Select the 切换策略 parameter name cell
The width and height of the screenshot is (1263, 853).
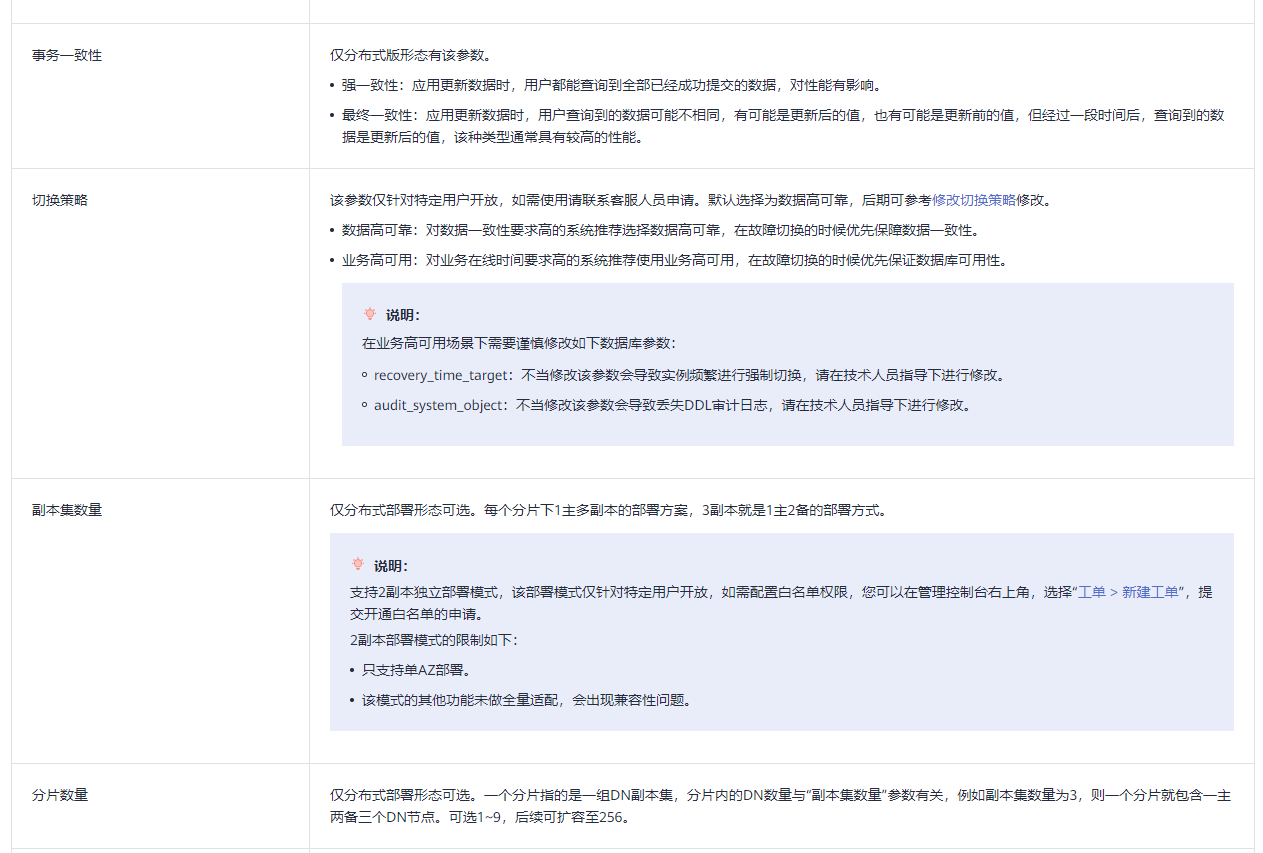pyautogui.click(x=160, y=323)
